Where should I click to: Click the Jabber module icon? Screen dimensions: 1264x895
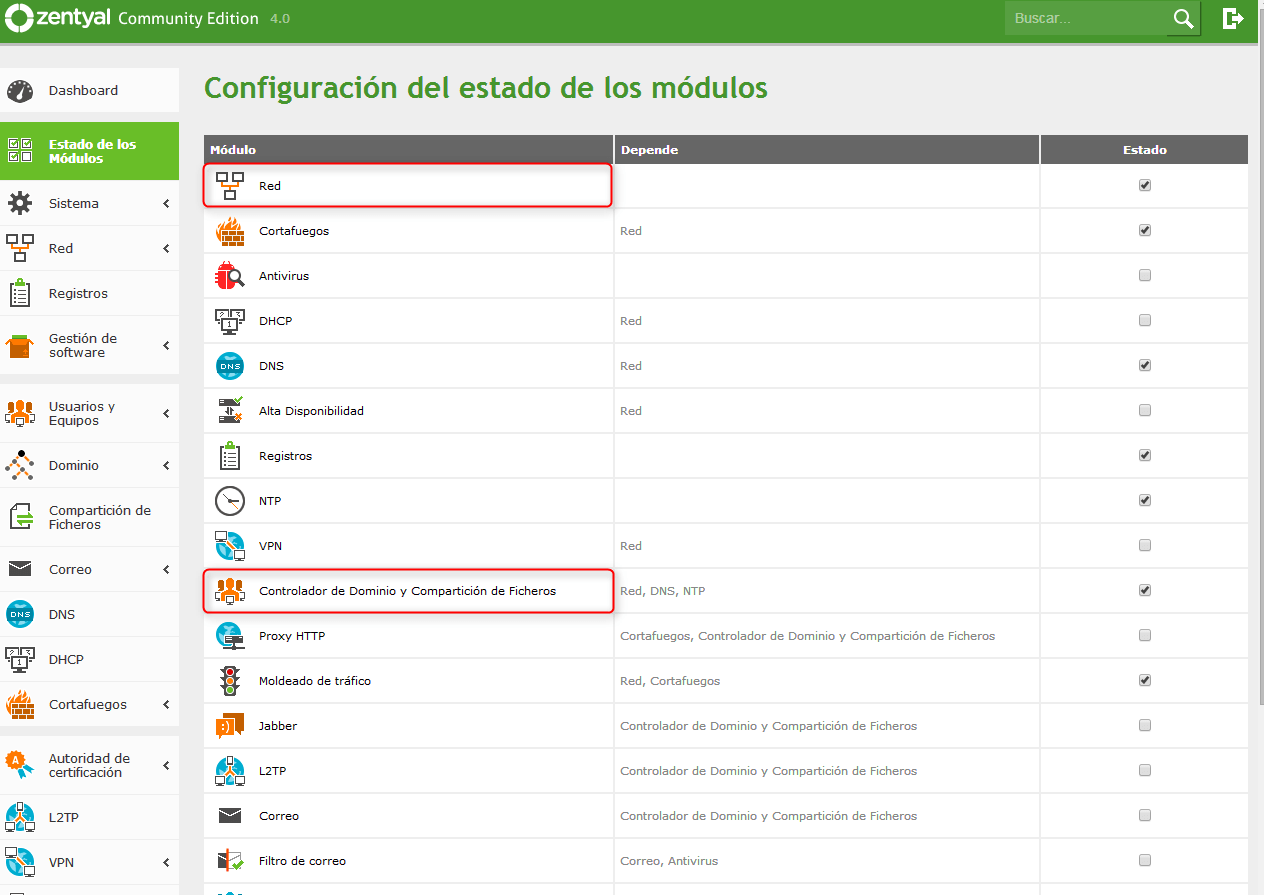coord(230,726)
